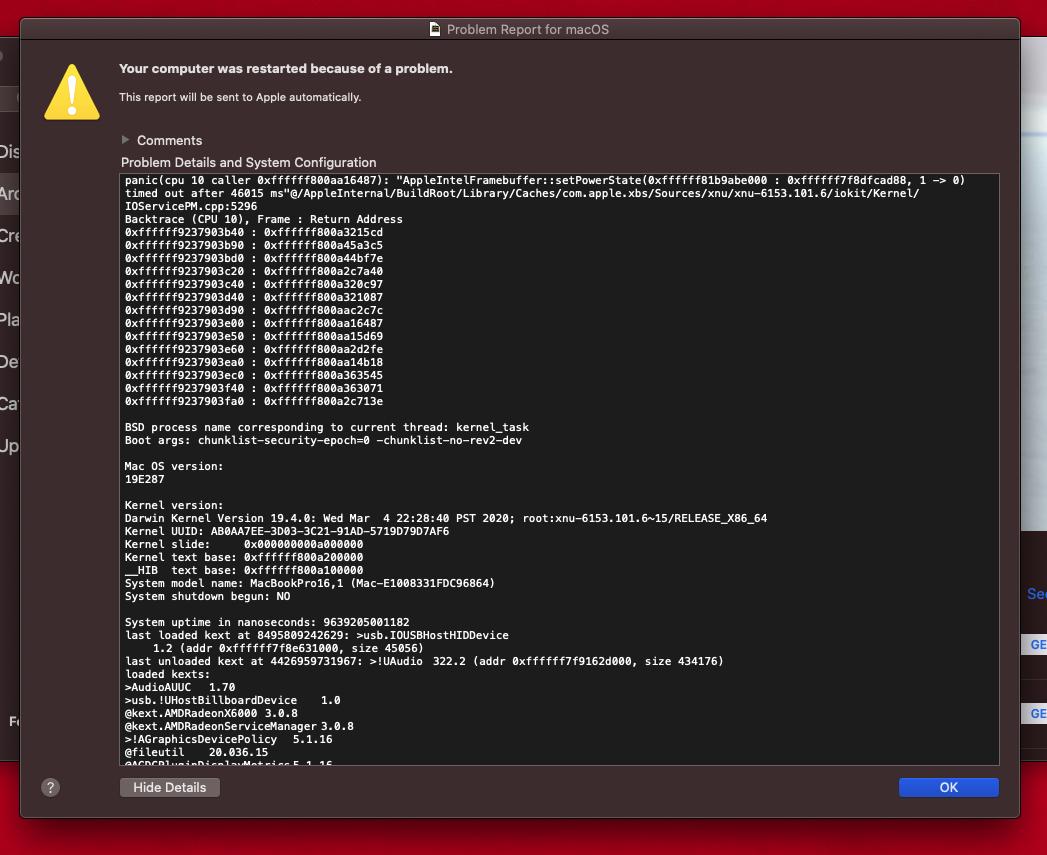Click the 'loaded kexts:' line
The image size is (1047, 855).
(167, 675)
